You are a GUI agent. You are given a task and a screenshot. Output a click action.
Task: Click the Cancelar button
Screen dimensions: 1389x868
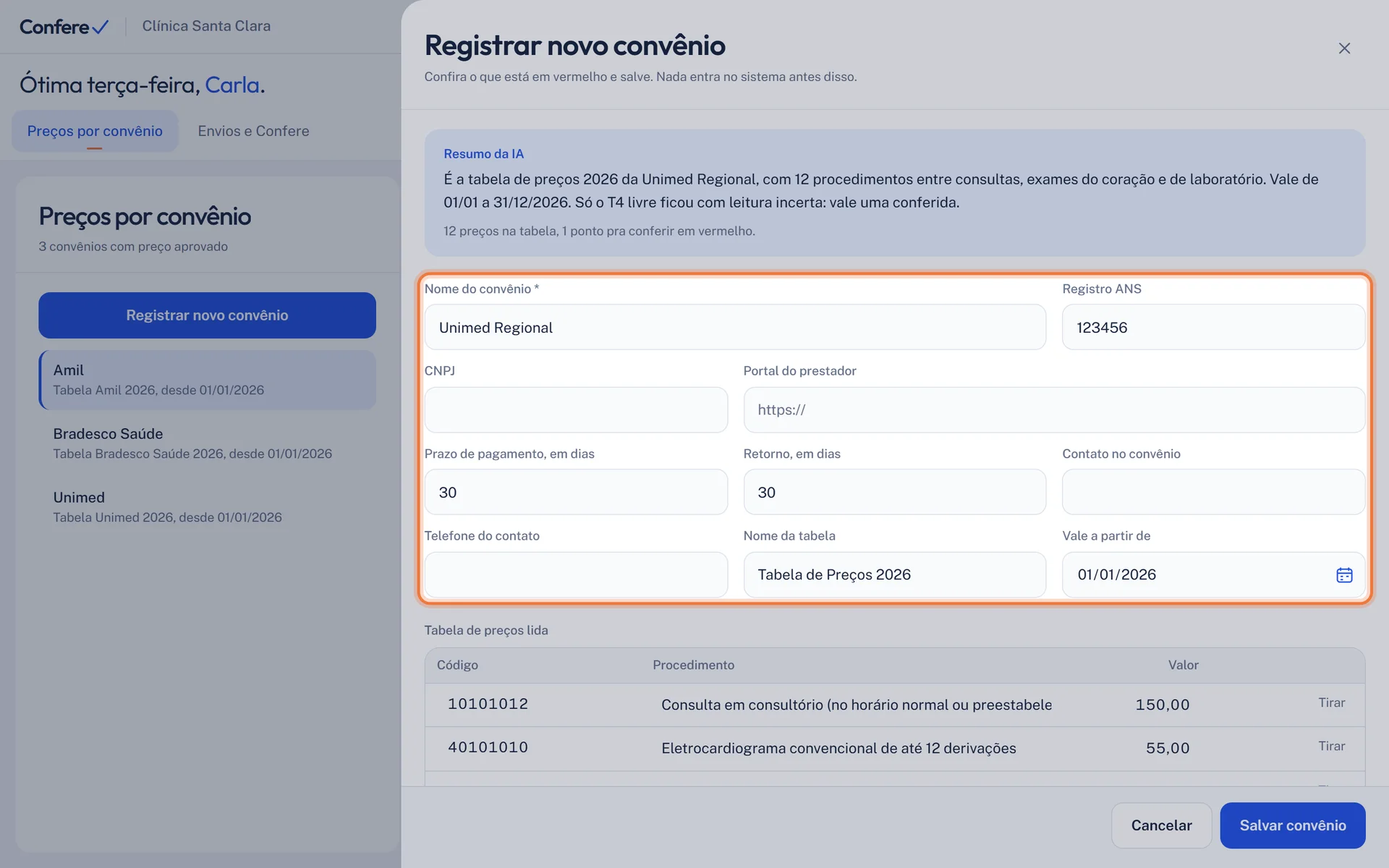pos(1161,825)
